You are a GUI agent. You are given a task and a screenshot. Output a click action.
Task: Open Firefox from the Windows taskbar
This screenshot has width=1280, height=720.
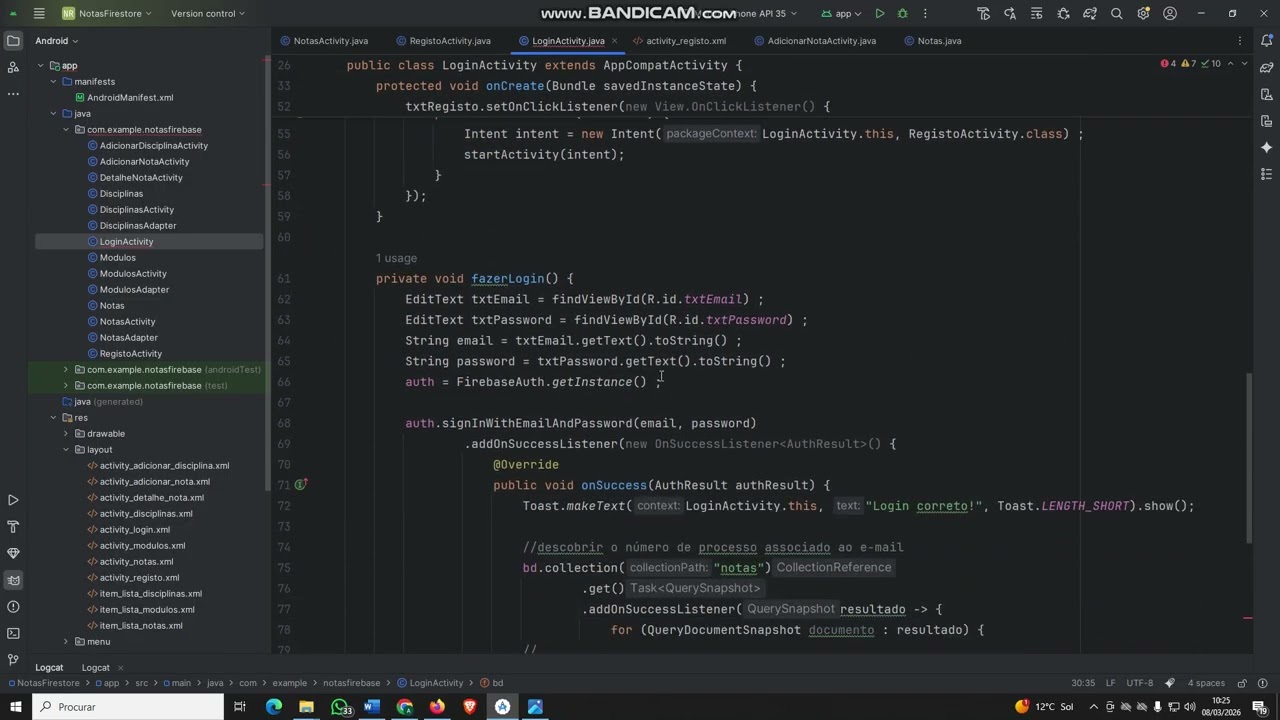coord(437,707)
